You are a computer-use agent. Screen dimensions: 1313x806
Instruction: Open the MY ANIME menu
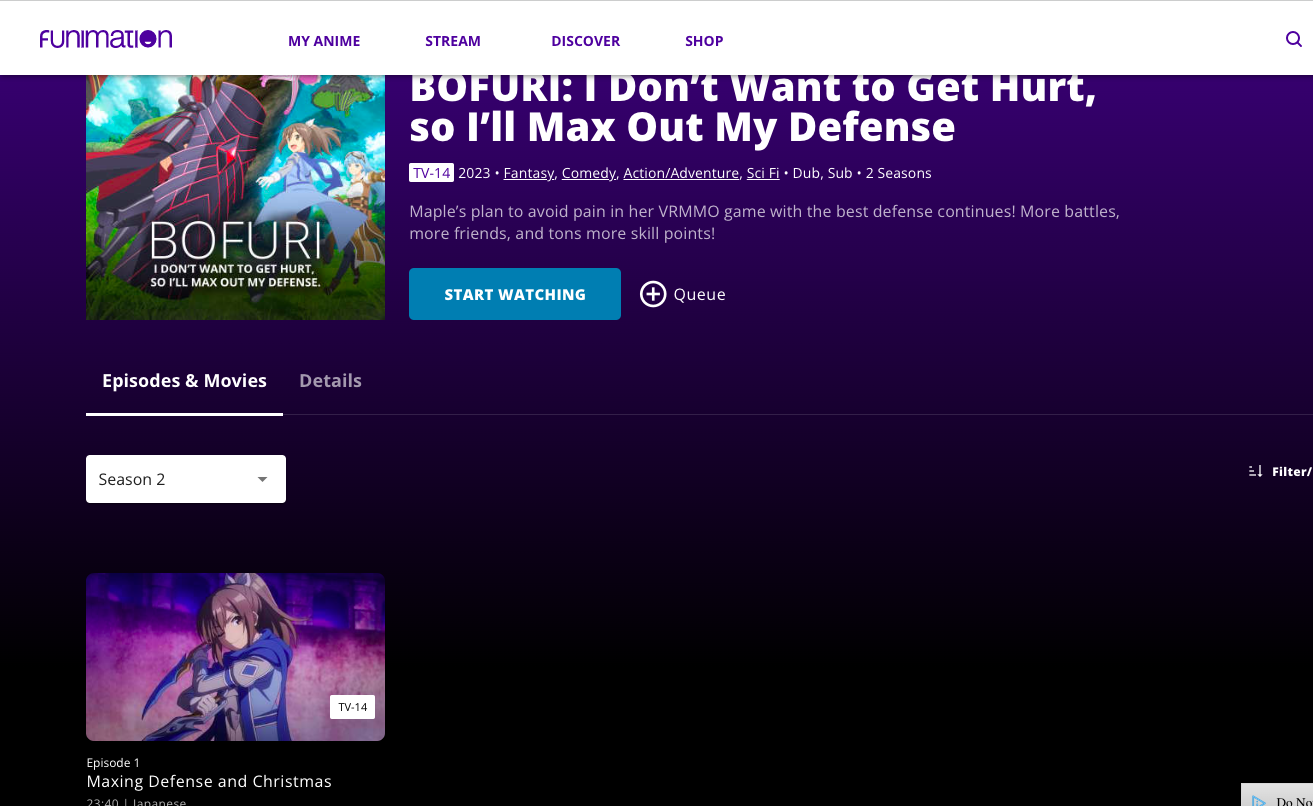[x=324, y=41]
